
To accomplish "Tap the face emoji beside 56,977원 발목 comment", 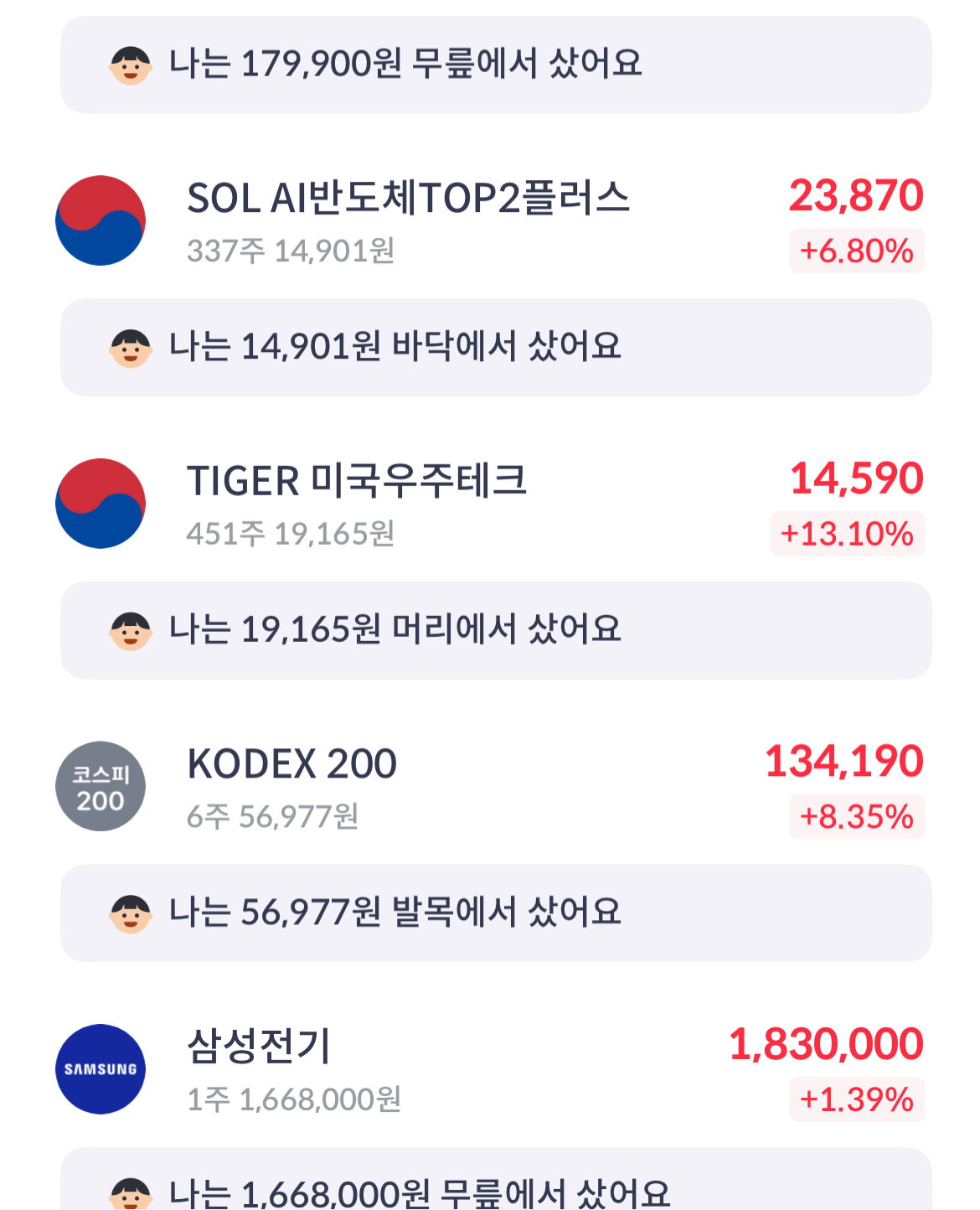I will click(x=131, y=913).
